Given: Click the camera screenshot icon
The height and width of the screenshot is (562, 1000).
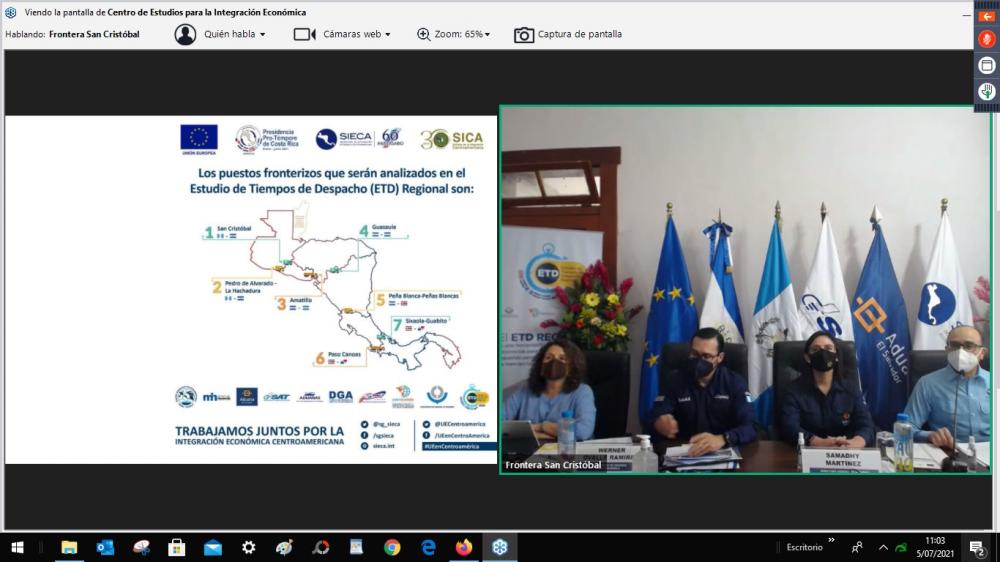Looking at the screenshot, I should point(524,35).
